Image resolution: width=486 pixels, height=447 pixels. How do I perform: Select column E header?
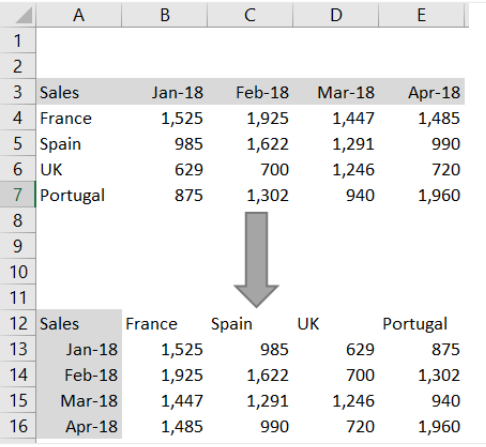pyautogui.click(x=421, y=15)
